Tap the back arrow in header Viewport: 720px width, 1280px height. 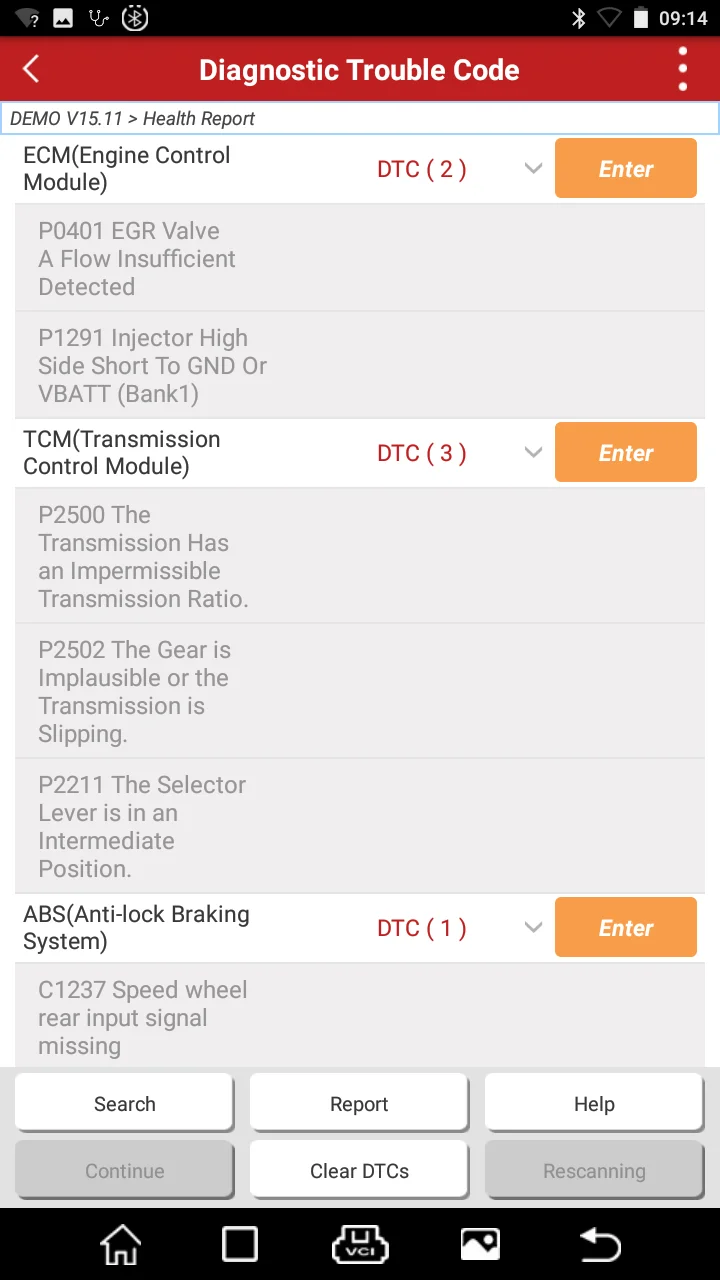[32, 69]
